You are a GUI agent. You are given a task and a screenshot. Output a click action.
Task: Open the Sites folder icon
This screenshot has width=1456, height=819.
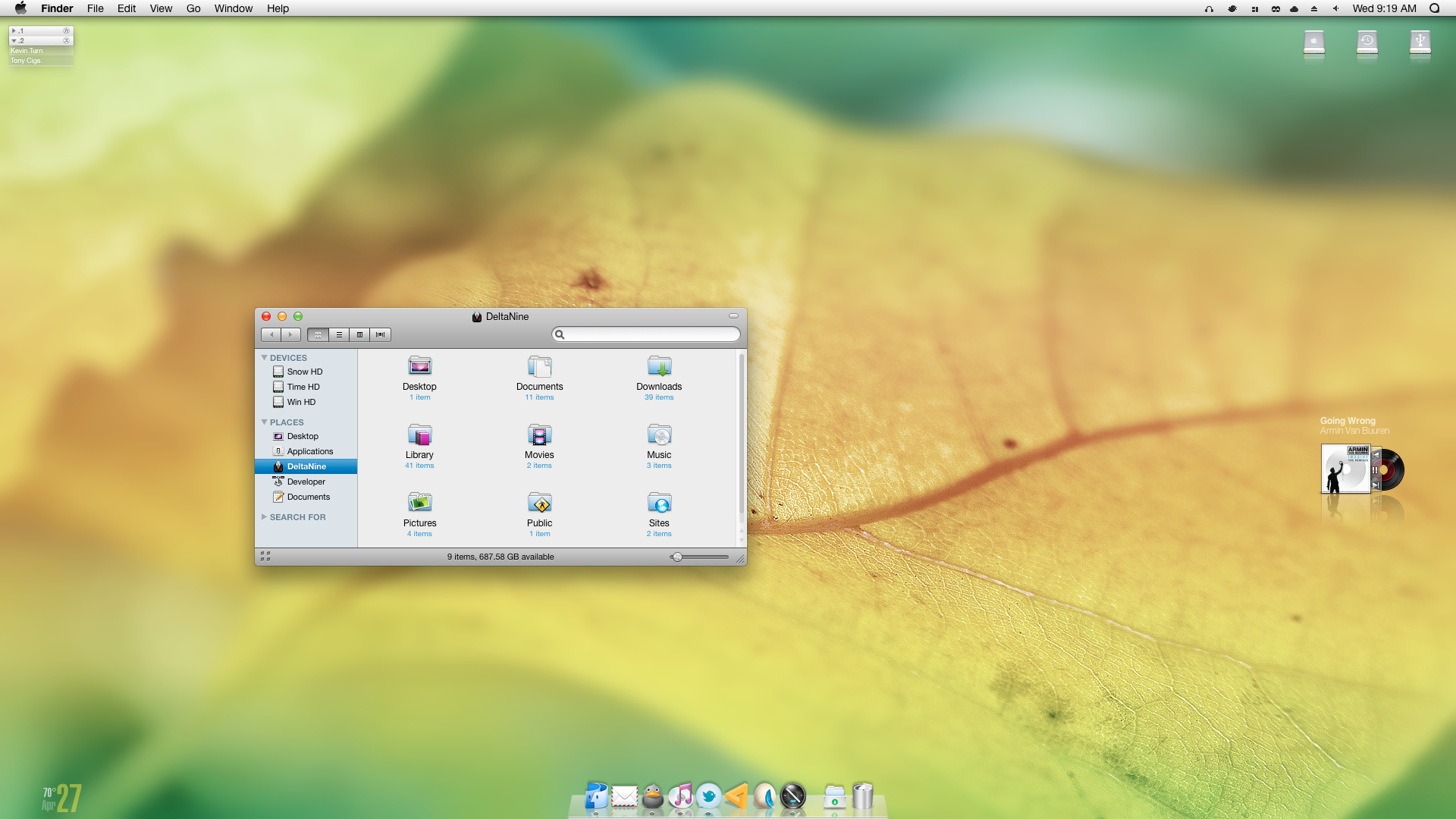[659, 503]
